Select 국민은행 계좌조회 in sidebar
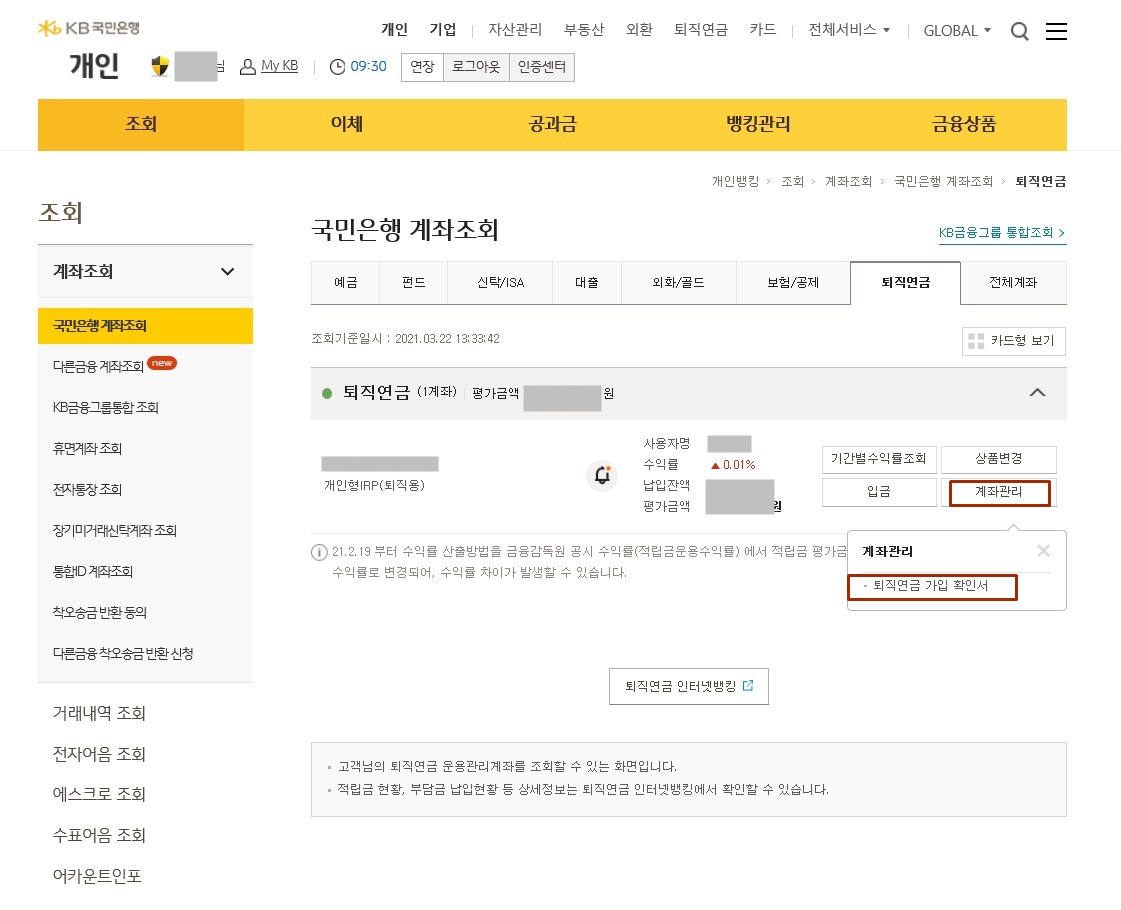 coord(145,326)
